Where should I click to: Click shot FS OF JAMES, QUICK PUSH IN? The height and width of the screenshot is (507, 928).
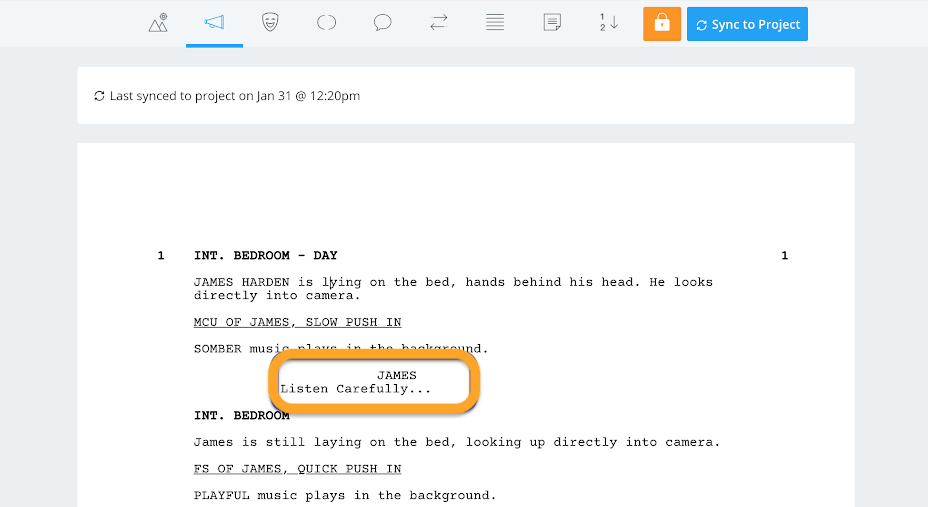[x=298, y=469]
